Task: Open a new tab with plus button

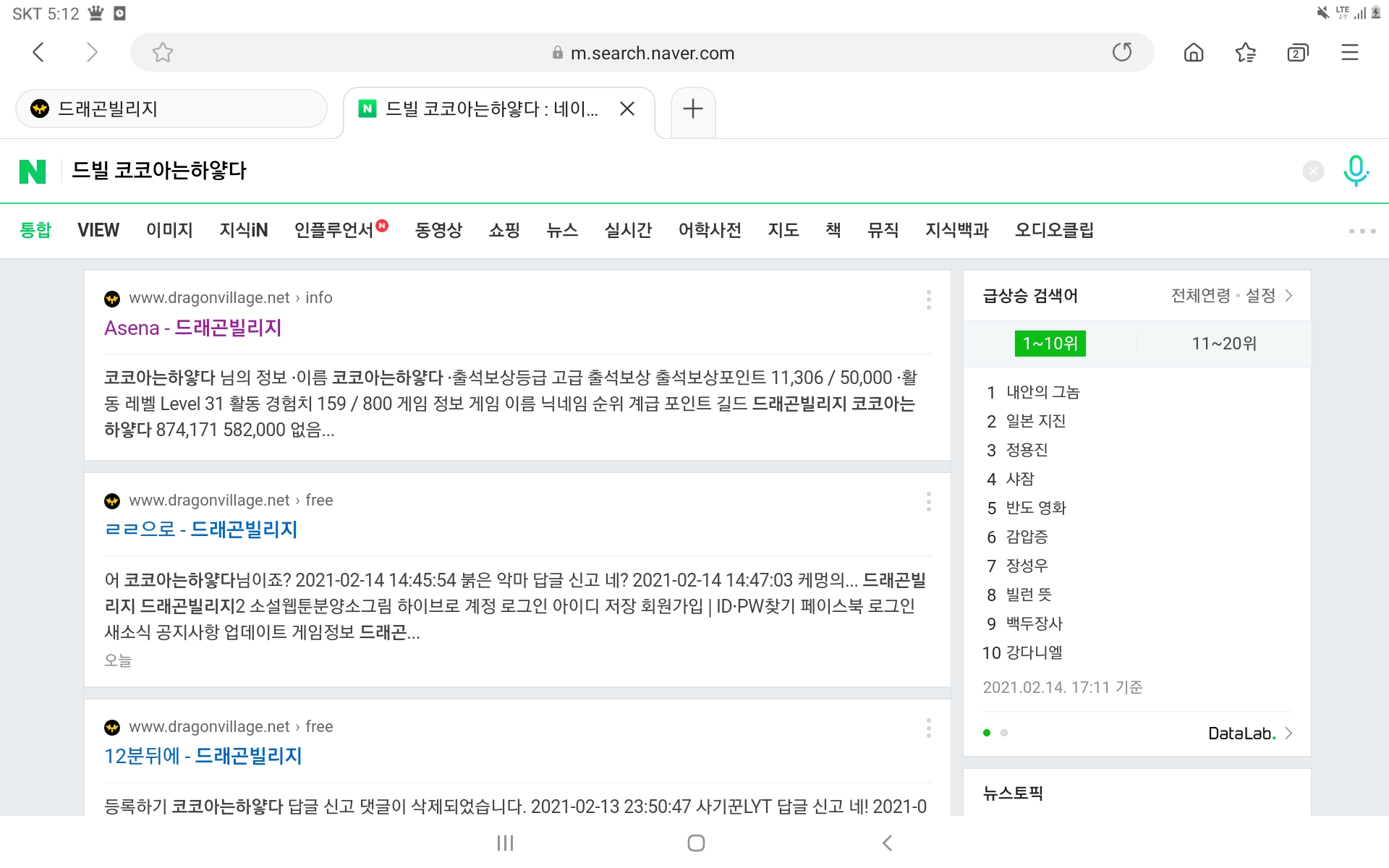Action: point(693,109)
